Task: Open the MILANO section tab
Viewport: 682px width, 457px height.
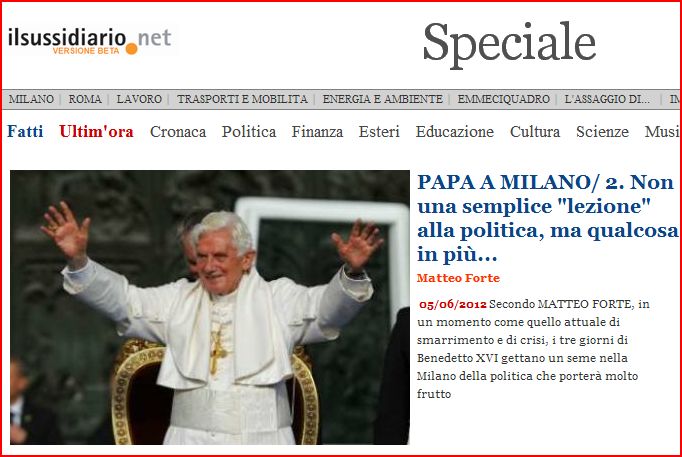Action: coord(31,99)
